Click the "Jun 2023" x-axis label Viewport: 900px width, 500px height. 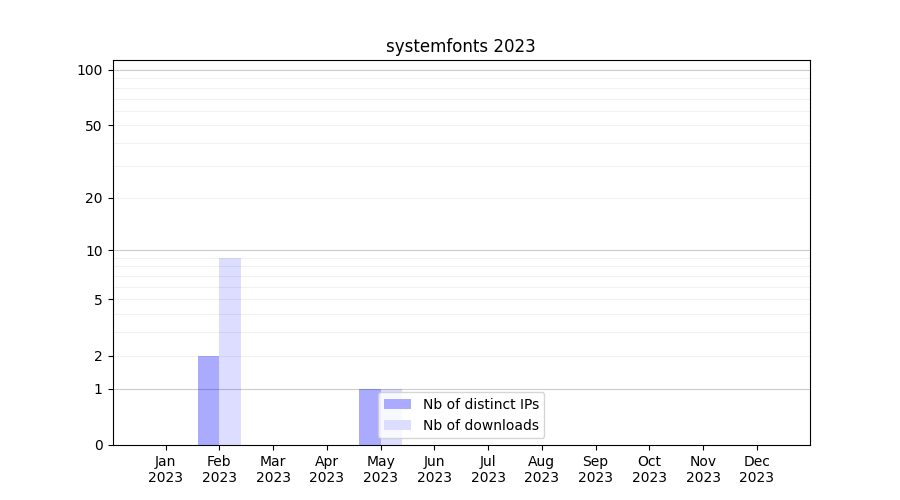pyautogui.click(x=434, y=469)
